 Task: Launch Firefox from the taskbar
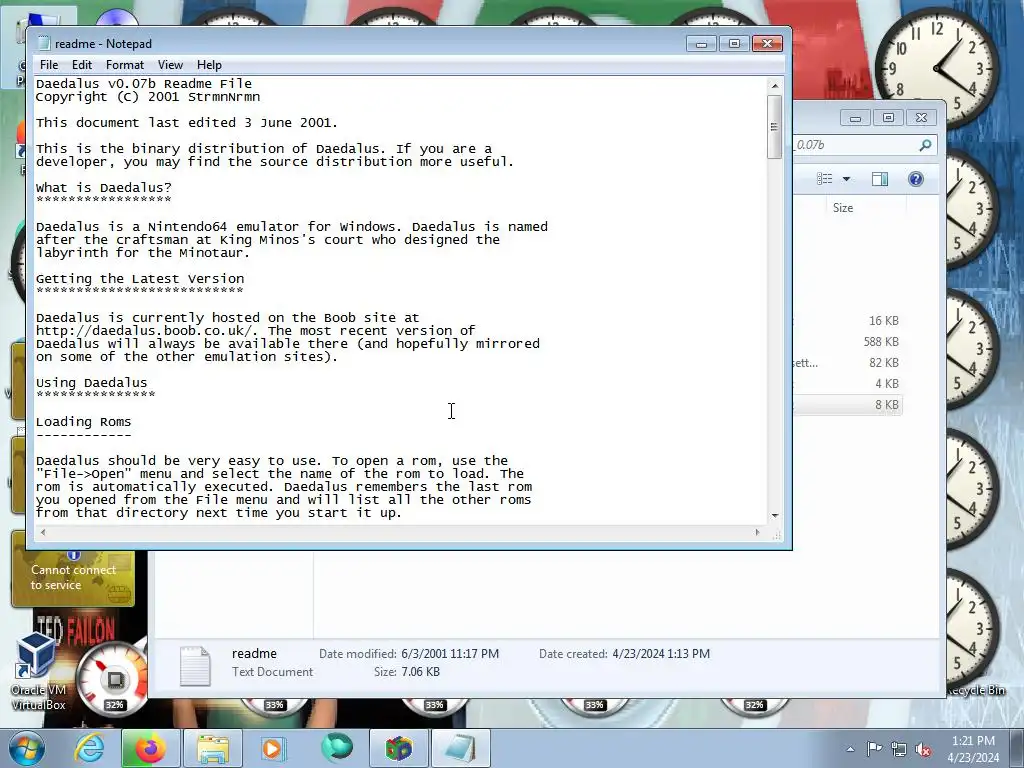click(x=150, y=748)
